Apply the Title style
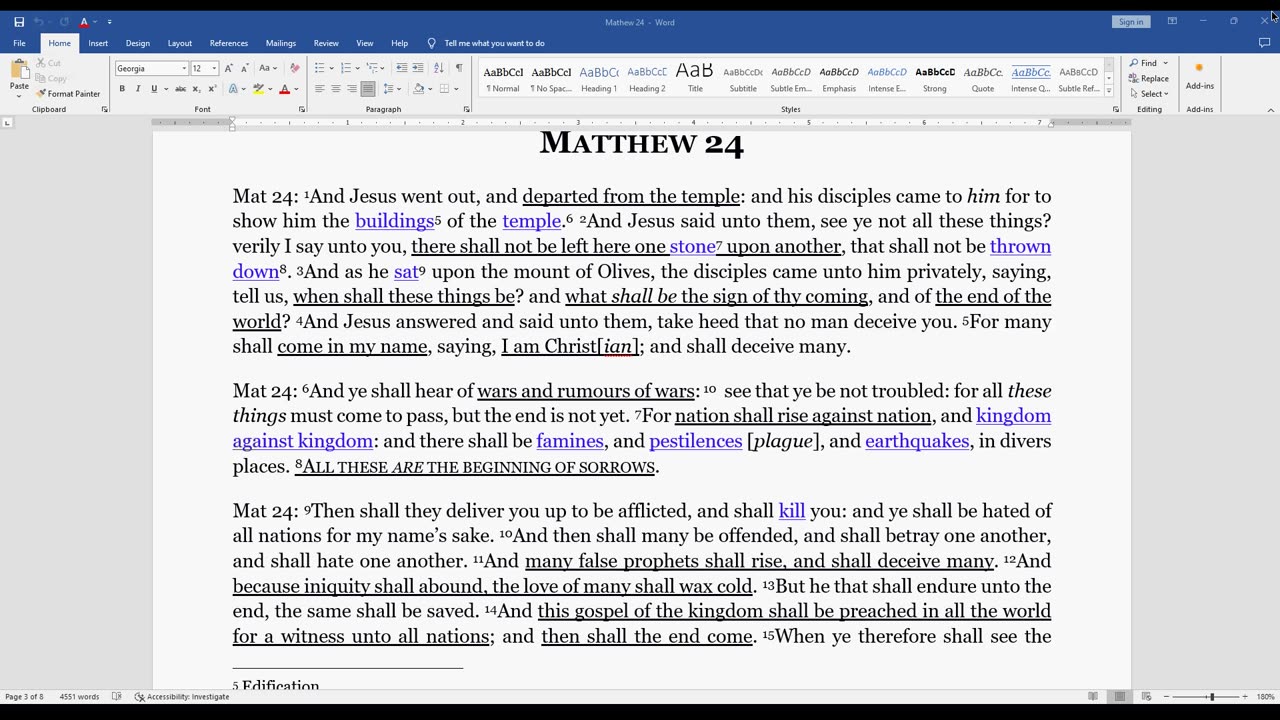Screen dimensions: 1280x720 tap(695, 78)
